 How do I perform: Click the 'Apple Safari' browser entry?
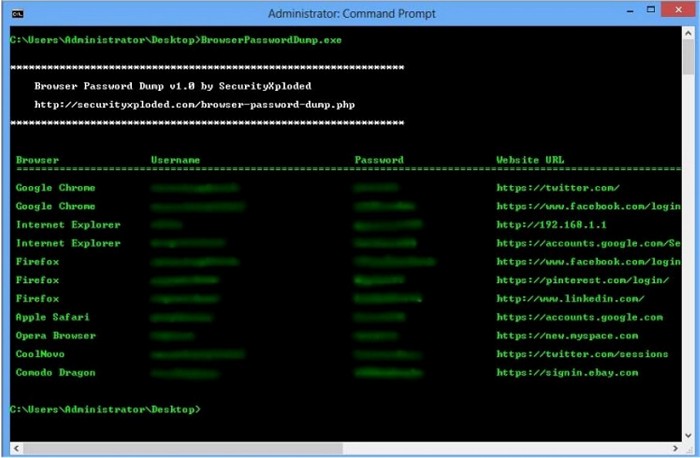(53, 317)
